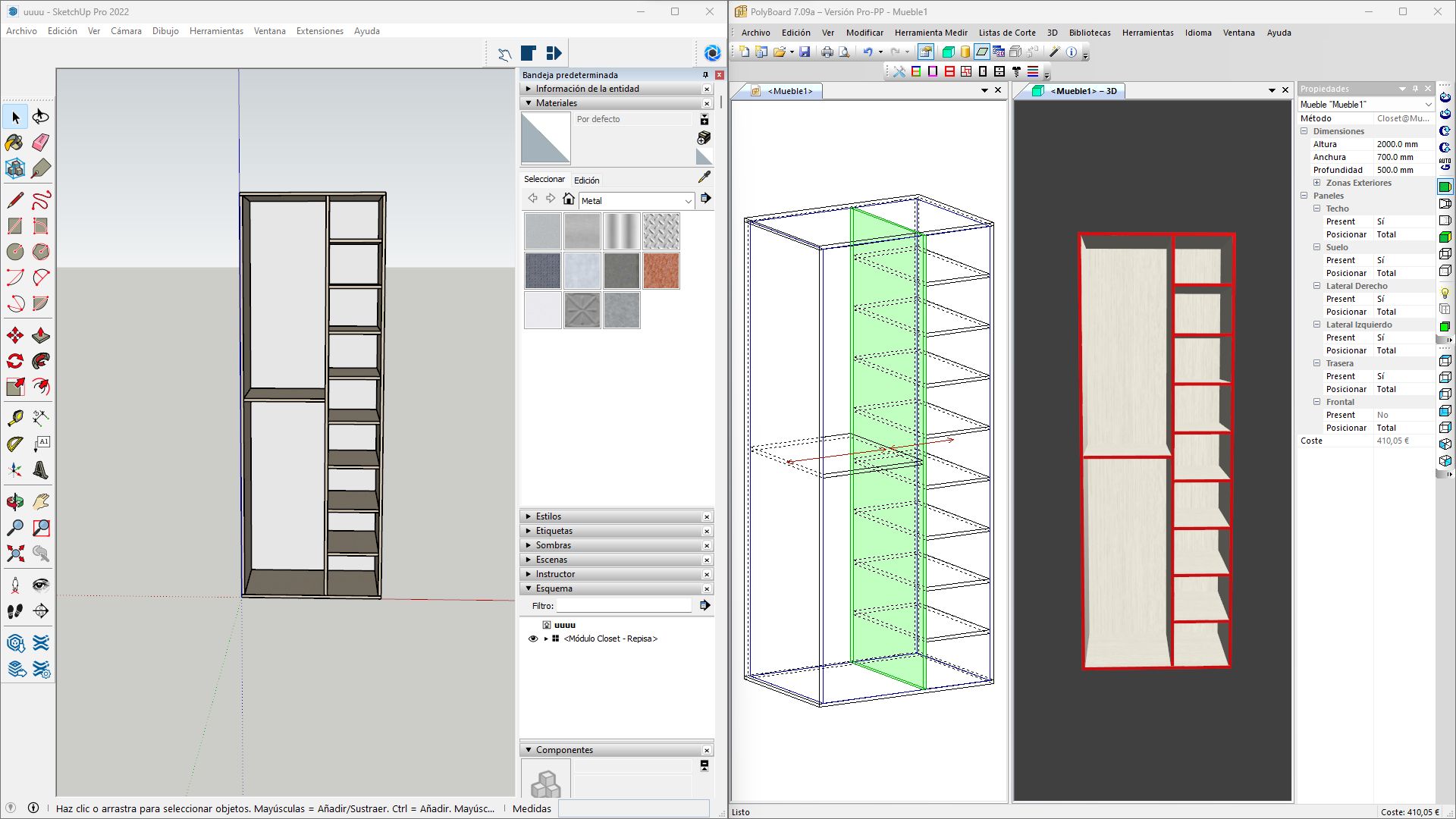This screenshot has width=1456, height=819.
Task: Hide Módulo Closet - Repisa with the eye toggle
Action: [x=533, y=639]
